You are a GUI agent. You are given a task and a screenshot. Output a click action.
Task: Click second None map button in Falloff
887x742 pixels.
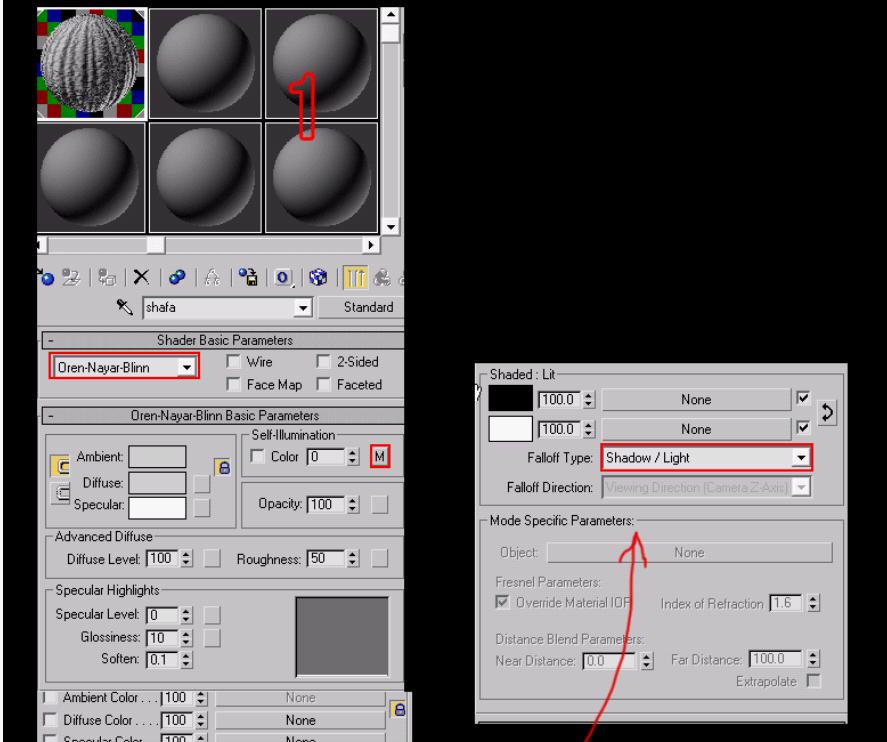coord(696,429)
